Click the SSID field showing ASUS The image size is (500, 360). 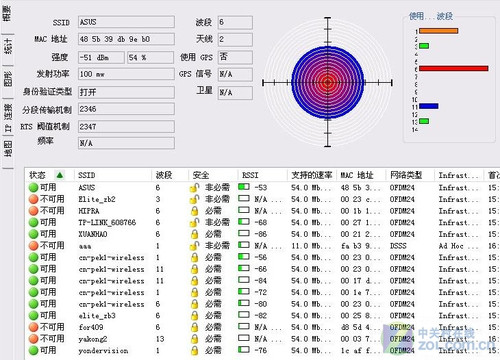(x=126, y=22)
